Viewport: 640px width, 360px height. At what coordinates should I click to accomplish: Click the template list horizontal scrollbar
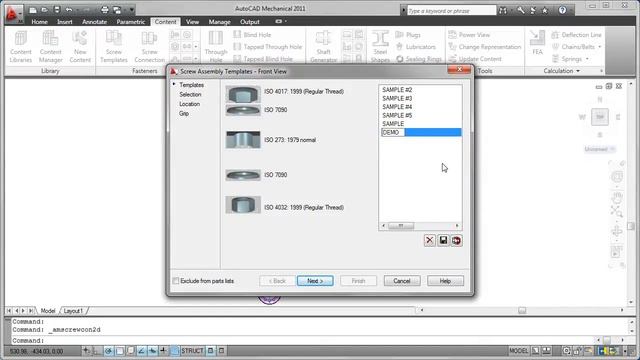click(420, 226)
